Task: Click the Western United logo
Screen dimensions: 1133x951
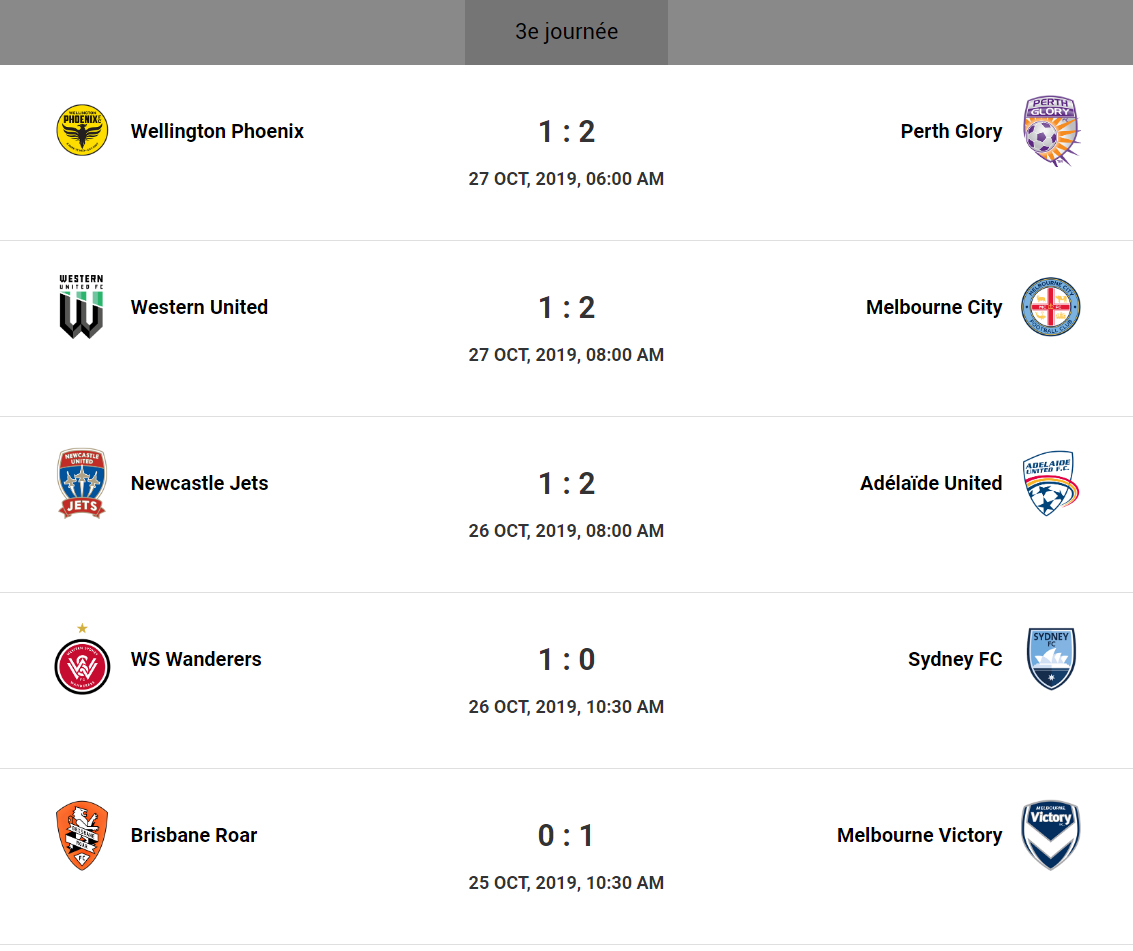Action: [x=82, y=307]
